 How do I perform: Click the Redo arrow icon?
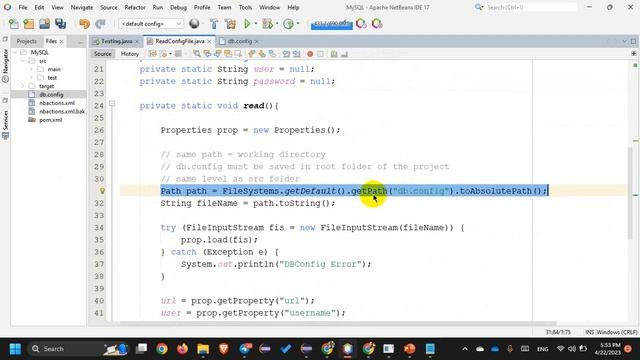tap(100, 24)
